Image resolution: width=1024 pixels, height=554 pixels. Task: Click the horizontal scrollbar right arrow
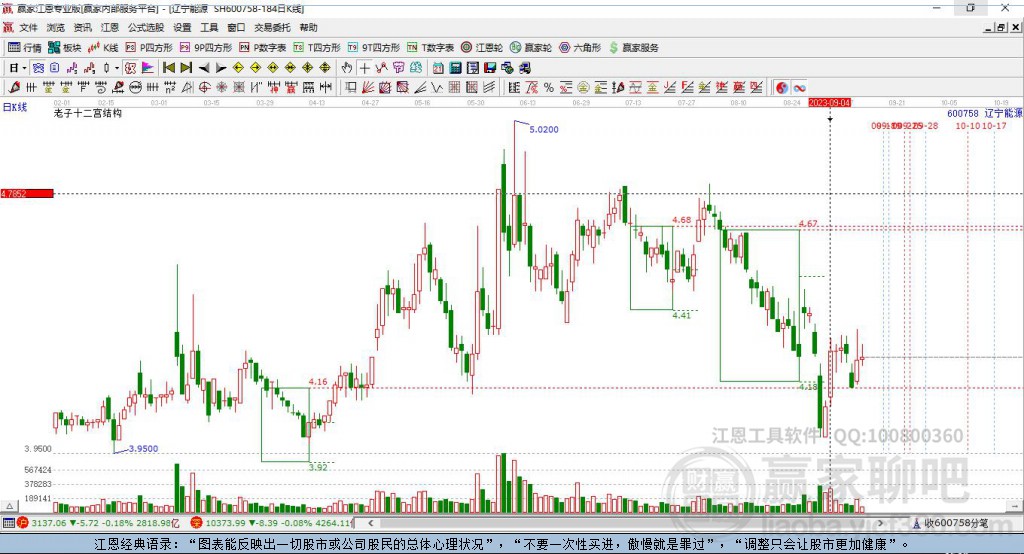880,523
